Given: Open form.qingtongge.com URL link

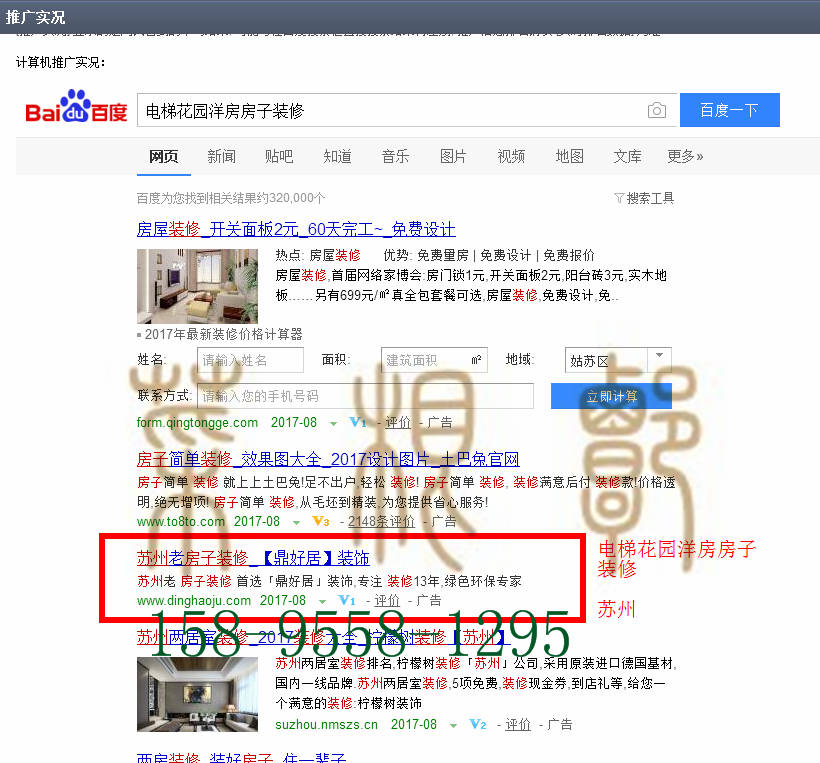Looking at the screenshot, I should [197, 423].
